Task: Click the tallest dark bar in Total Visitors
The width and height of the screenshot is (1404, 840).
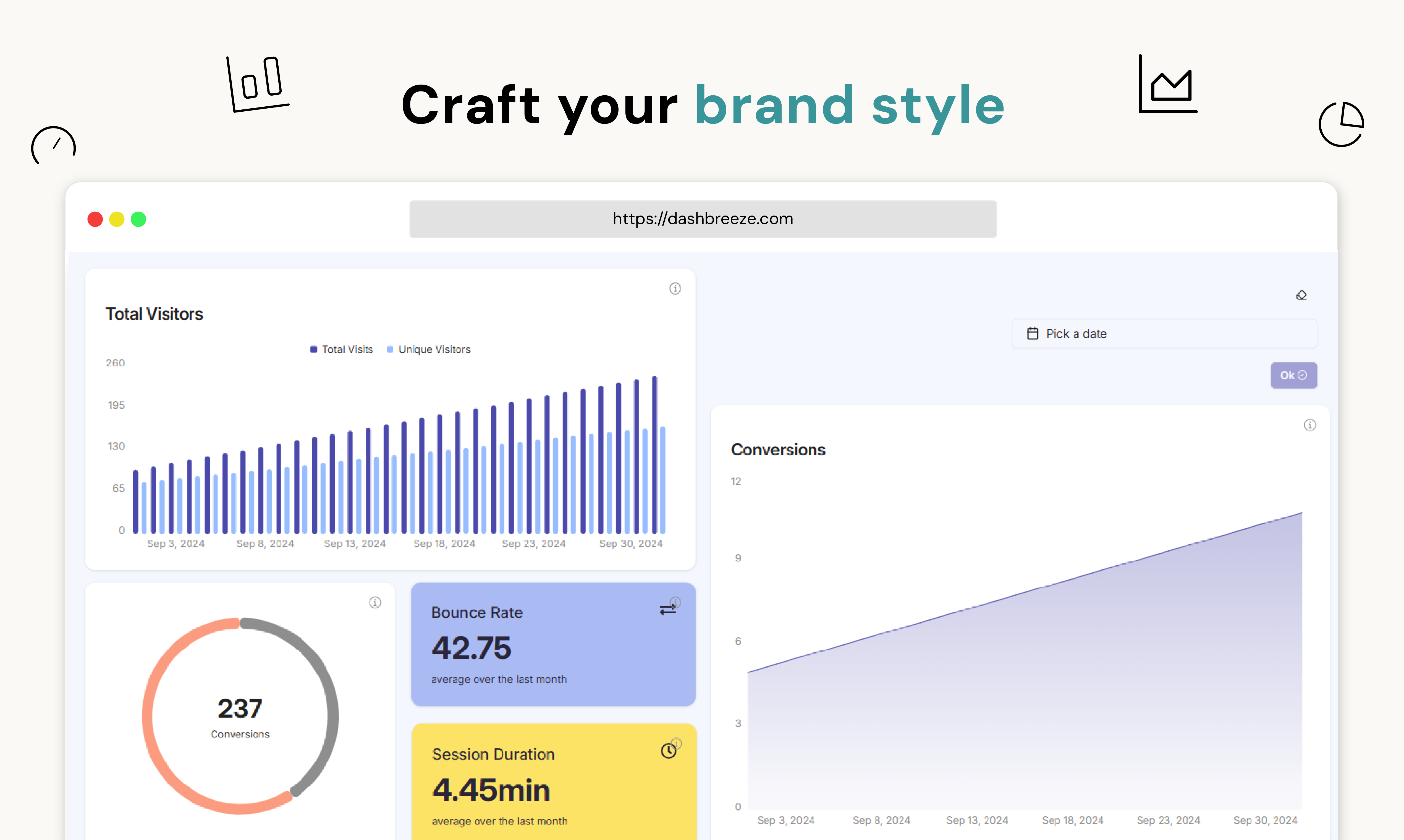Action: click(654, 455)
